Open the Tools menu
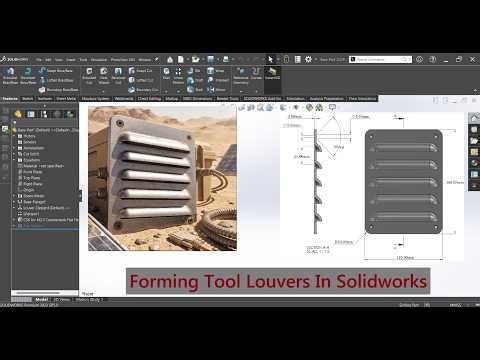 pos(83,60)
